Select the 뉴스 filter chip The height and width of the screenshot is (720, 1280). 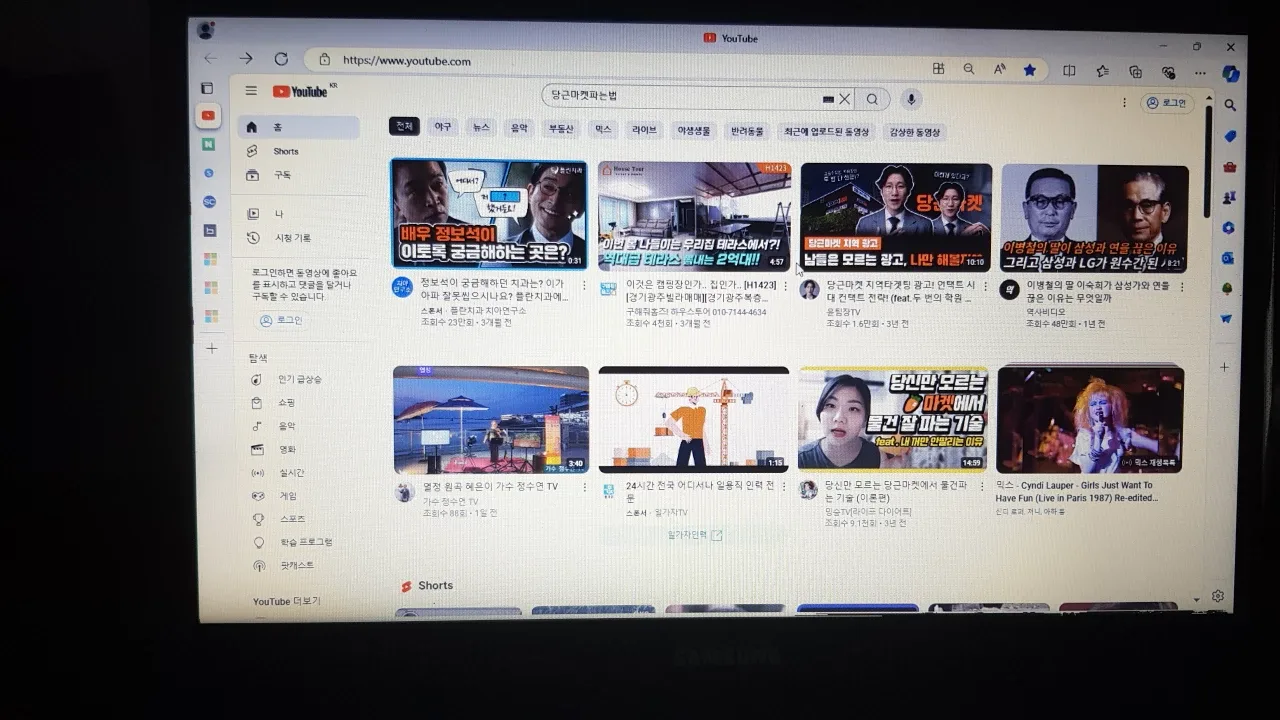tap(480, 128)
